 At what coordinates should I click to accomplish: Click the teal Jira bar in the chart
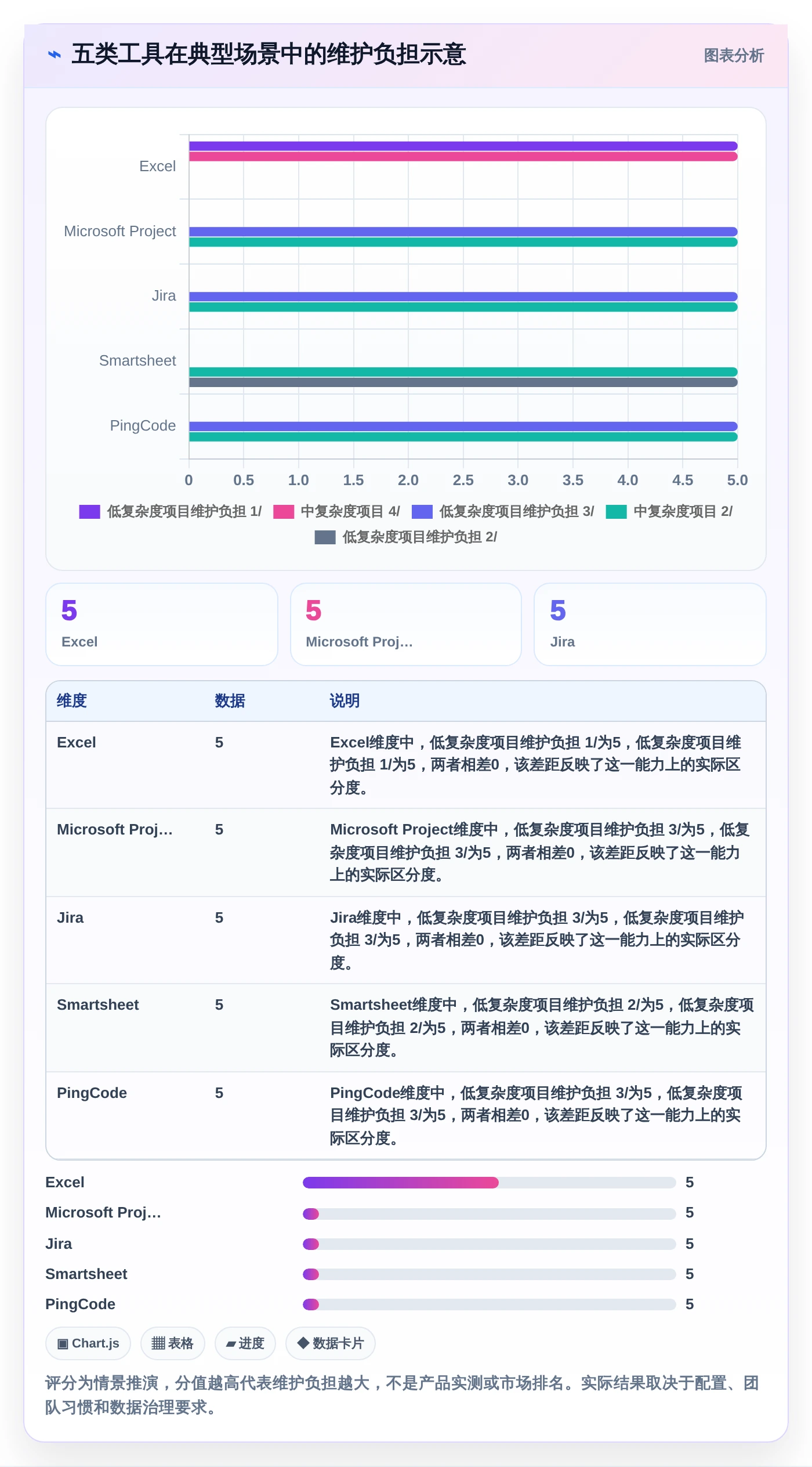click(463, 307)
